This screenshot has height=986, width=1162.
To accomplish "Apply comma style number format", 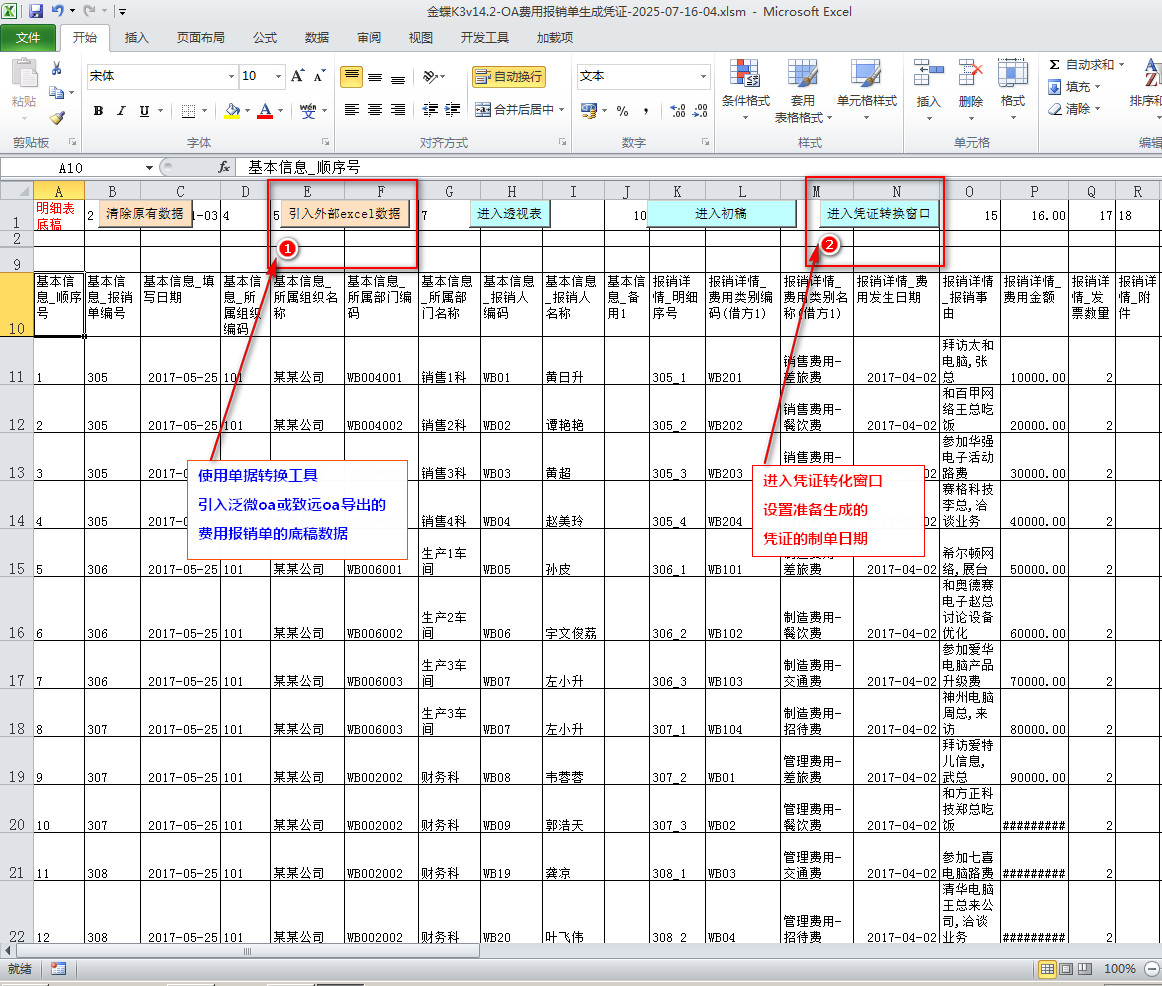I will pyautogui.click(x=646, y=111).
